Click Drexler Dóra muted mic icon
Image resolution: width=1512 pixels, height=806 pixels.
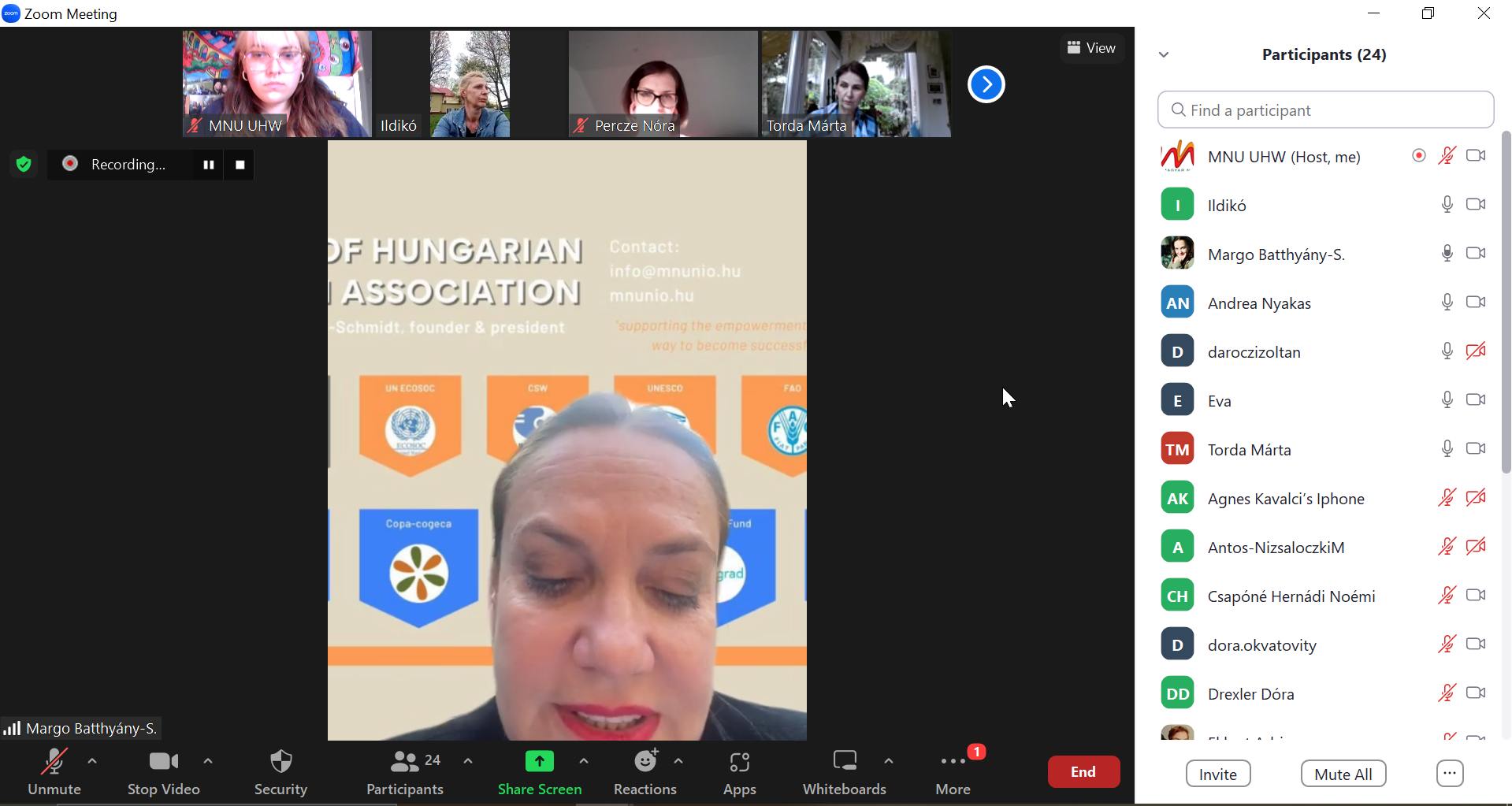point(1447,693)
